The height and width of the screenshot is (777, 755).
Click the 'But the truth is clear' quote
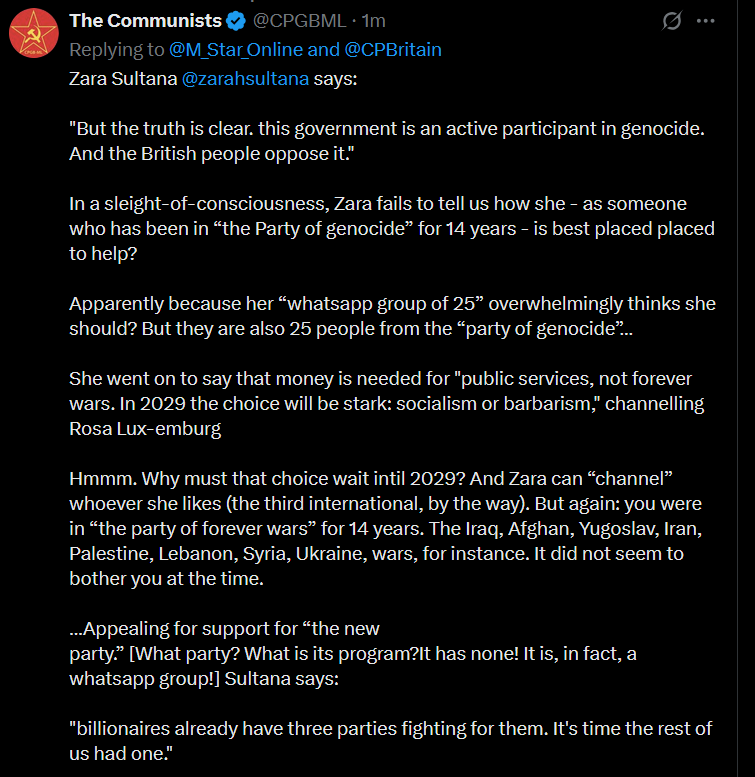[387, 141]
